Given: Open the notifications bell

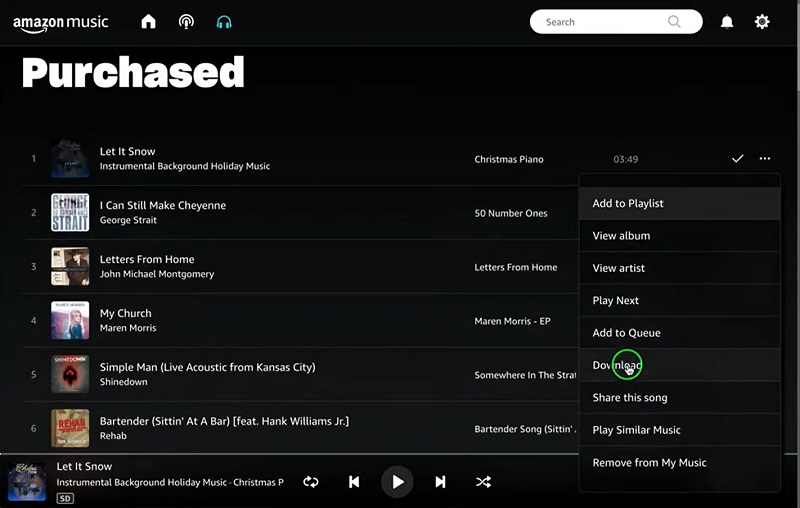Looking at the screenshot, I should coord(727,22).
